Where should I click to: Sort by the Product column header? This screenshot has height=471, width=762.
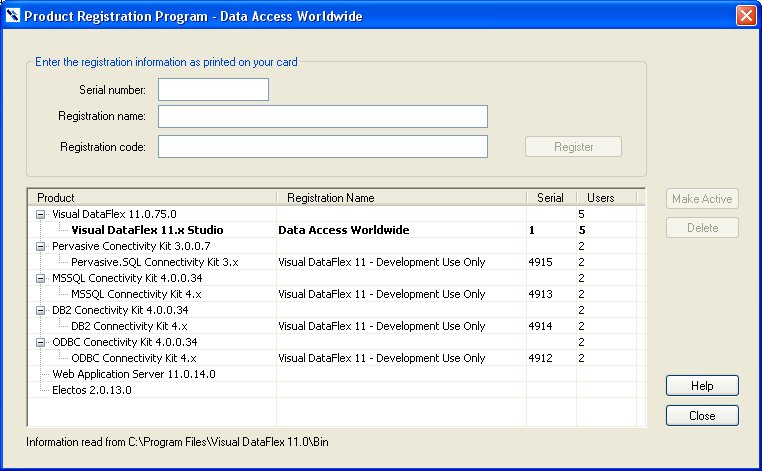point(152,198)
